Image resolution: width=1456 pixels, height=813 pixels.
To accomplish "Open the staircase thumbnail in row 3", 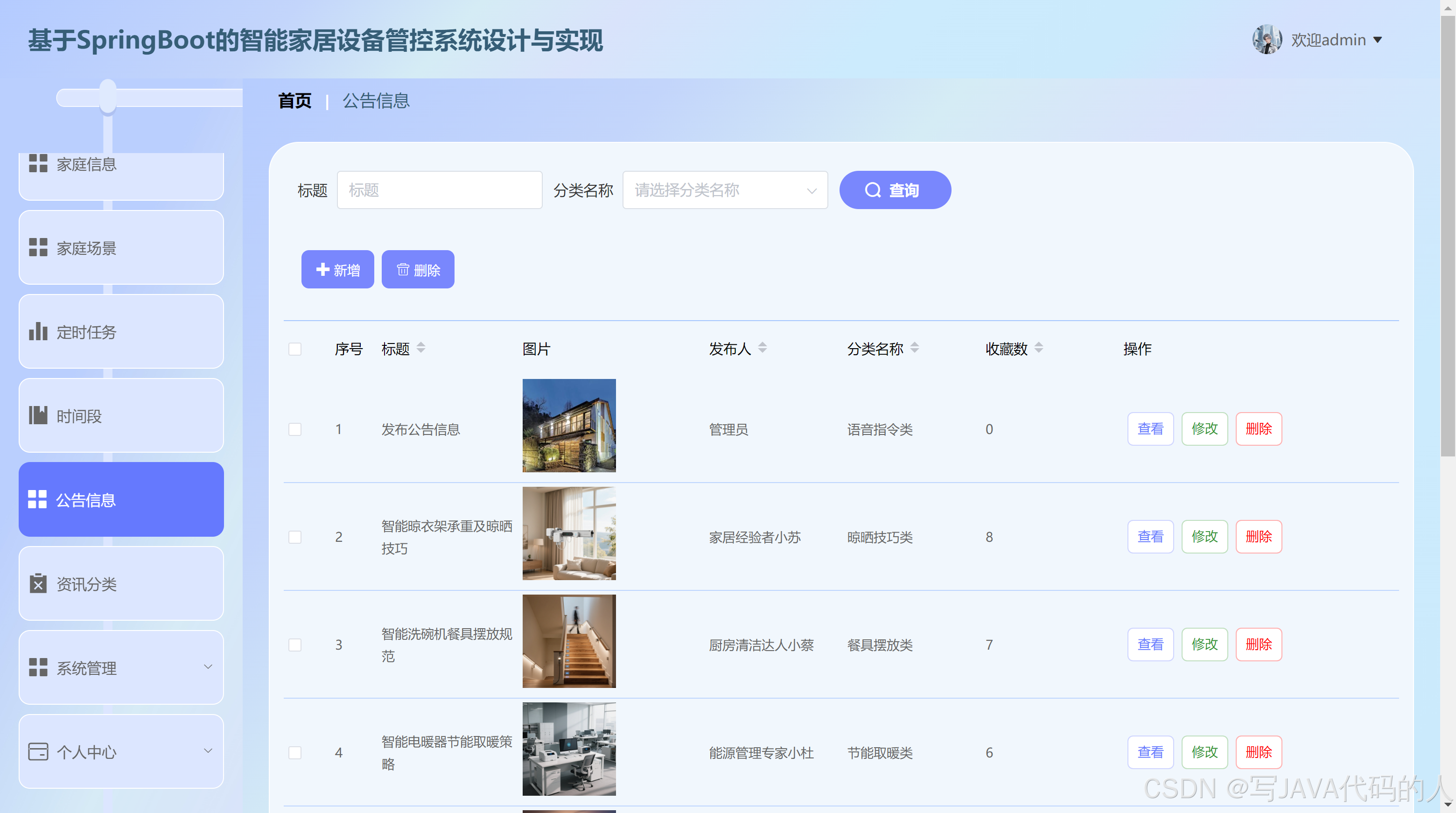I will point(569,641).
